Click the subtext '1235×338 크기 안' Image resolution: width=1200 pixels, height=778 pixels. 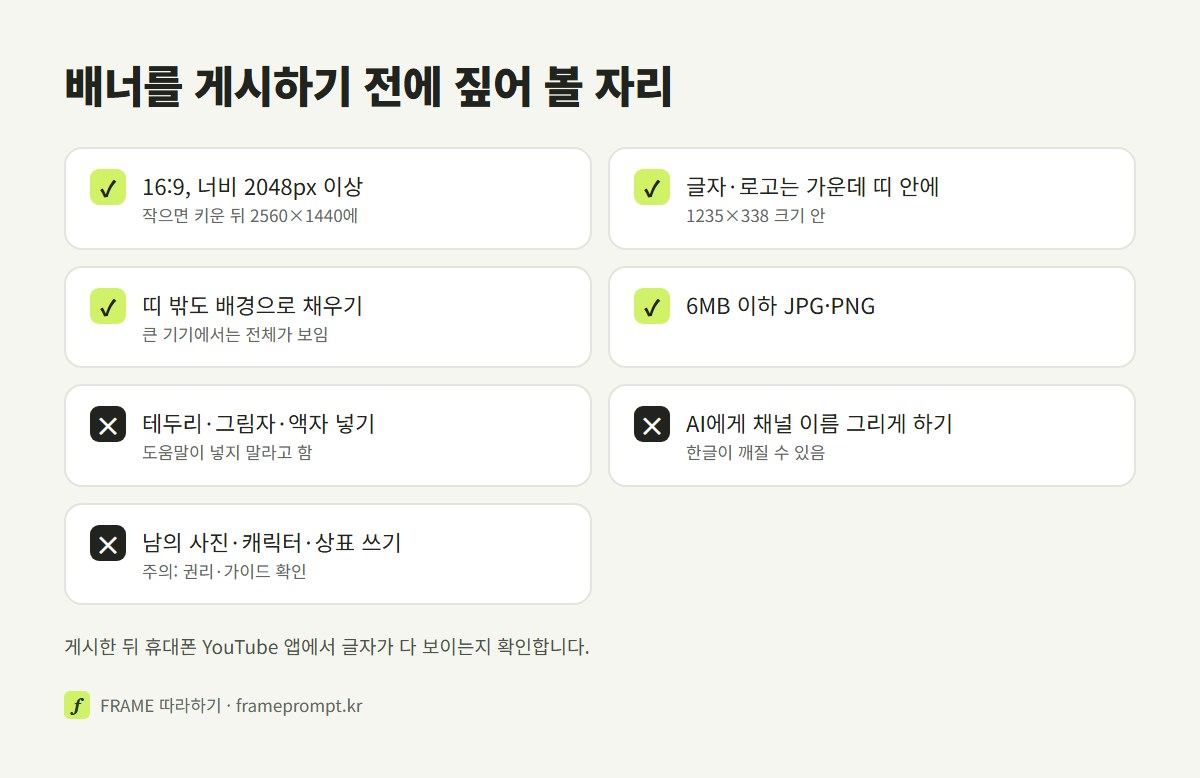point(755,215)
